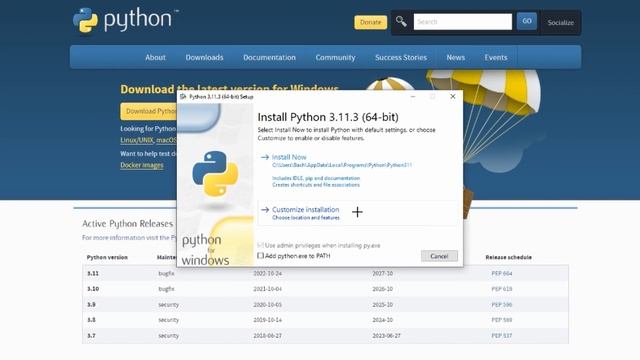Click the Active Python Releases heading
Viewport: 640px width, 360px height.
click(x=127, y=224)
